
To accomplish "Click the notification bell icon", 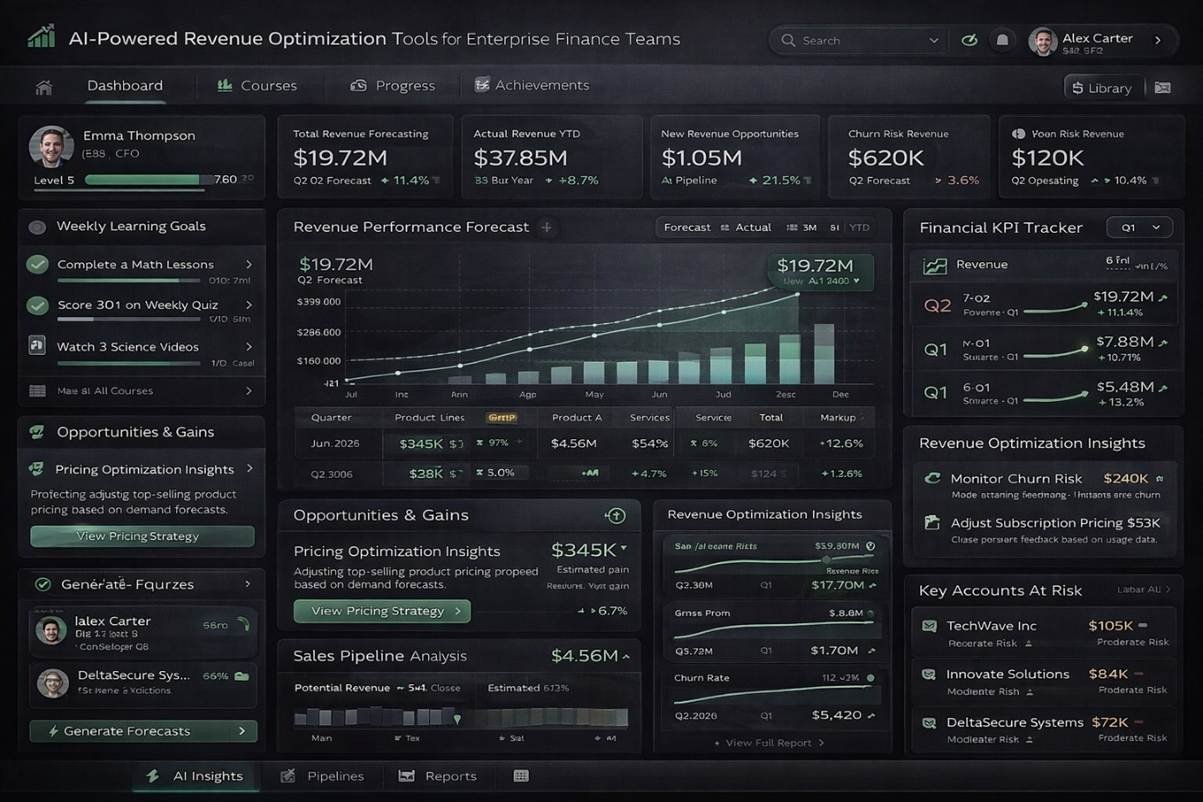I will coord(1001,40).
